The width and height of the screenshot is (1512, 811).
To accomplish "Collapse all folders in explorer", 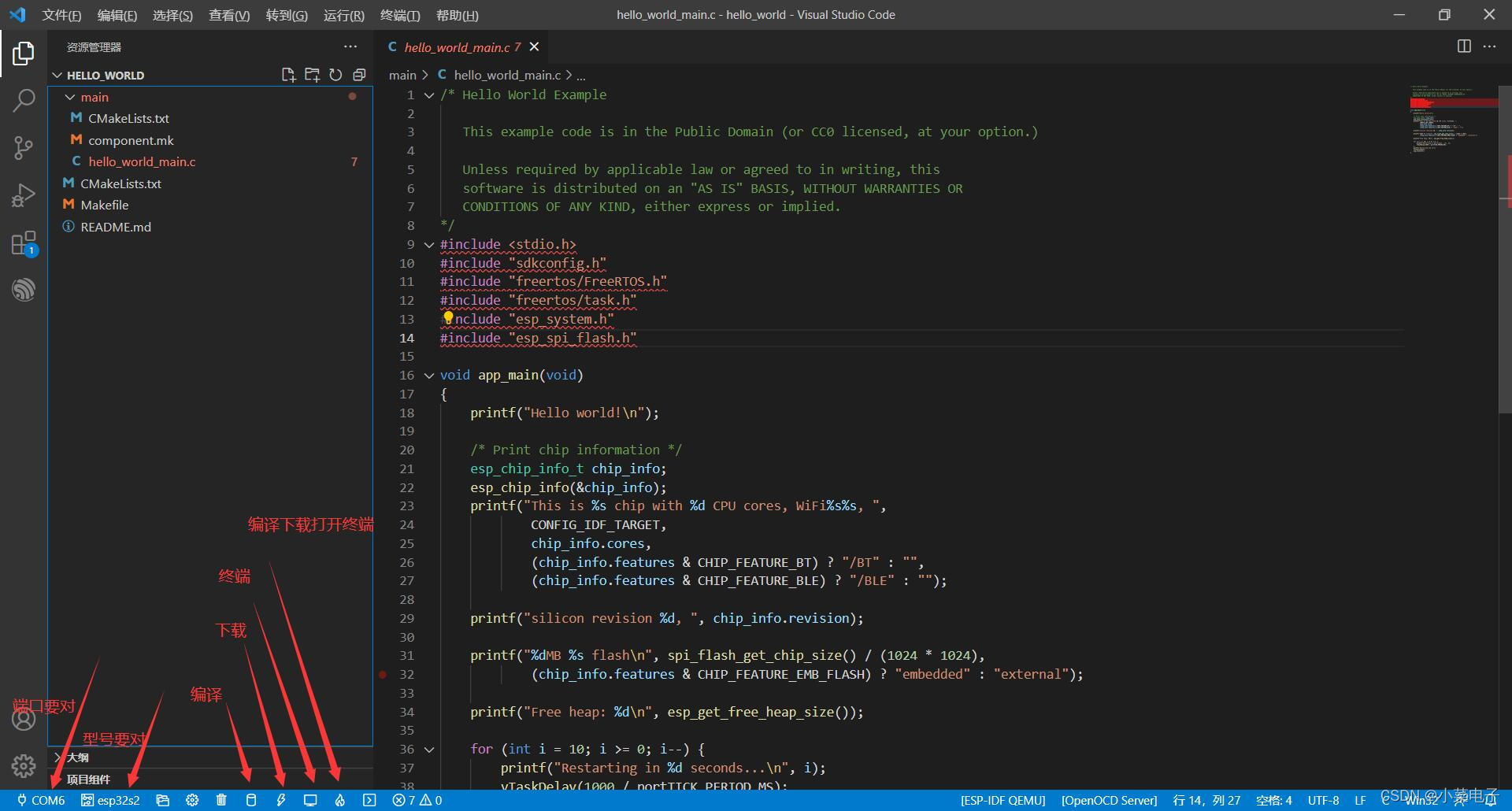I will 359,75.
